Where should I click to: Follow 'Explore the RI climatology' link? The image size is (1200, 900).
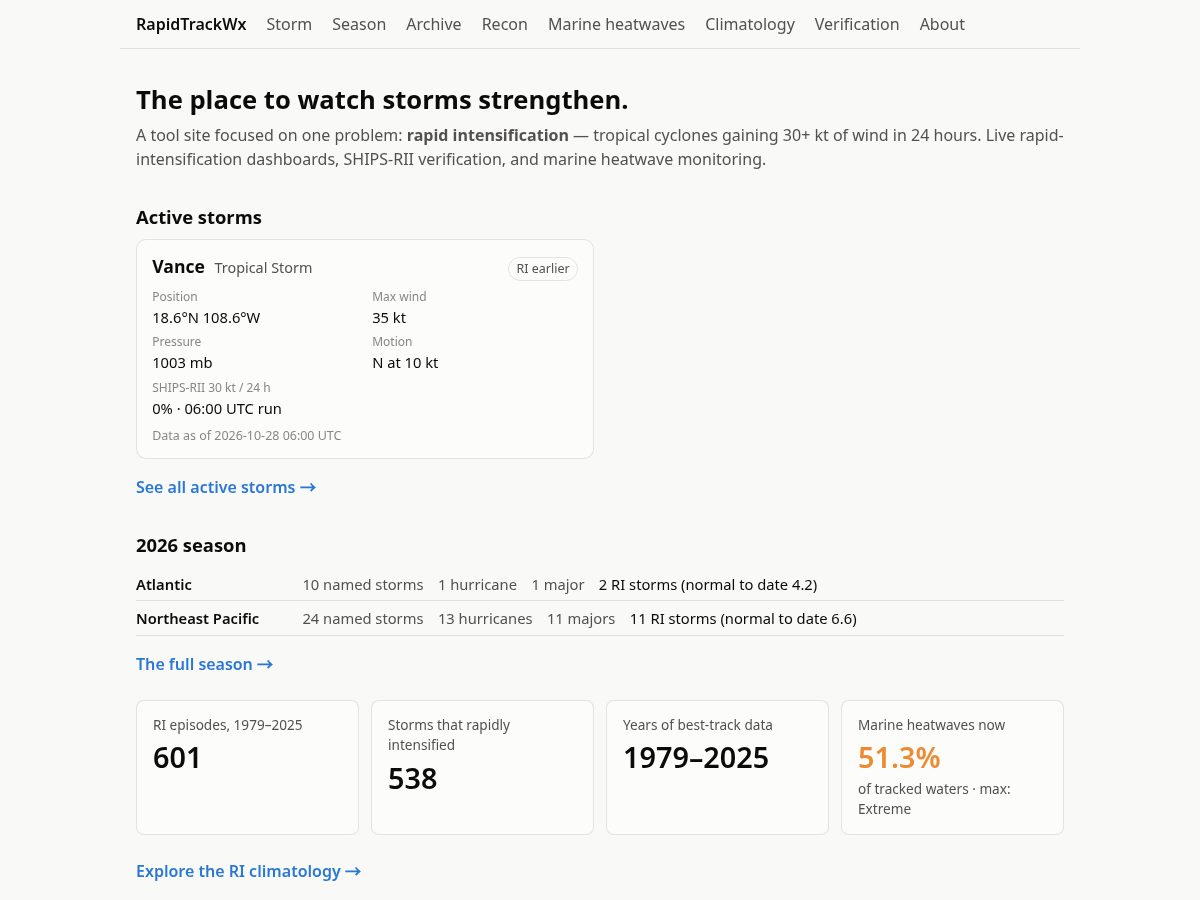point(248,871)
